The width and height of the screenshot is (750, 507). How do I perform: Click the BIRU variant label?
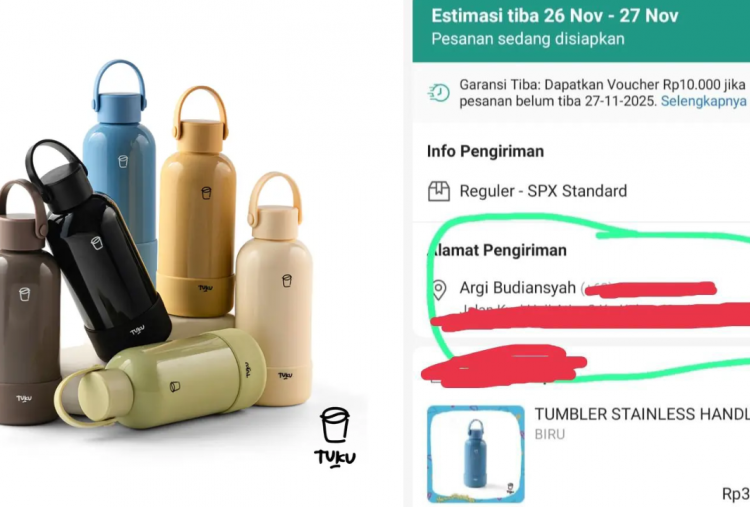coord(550,434)
